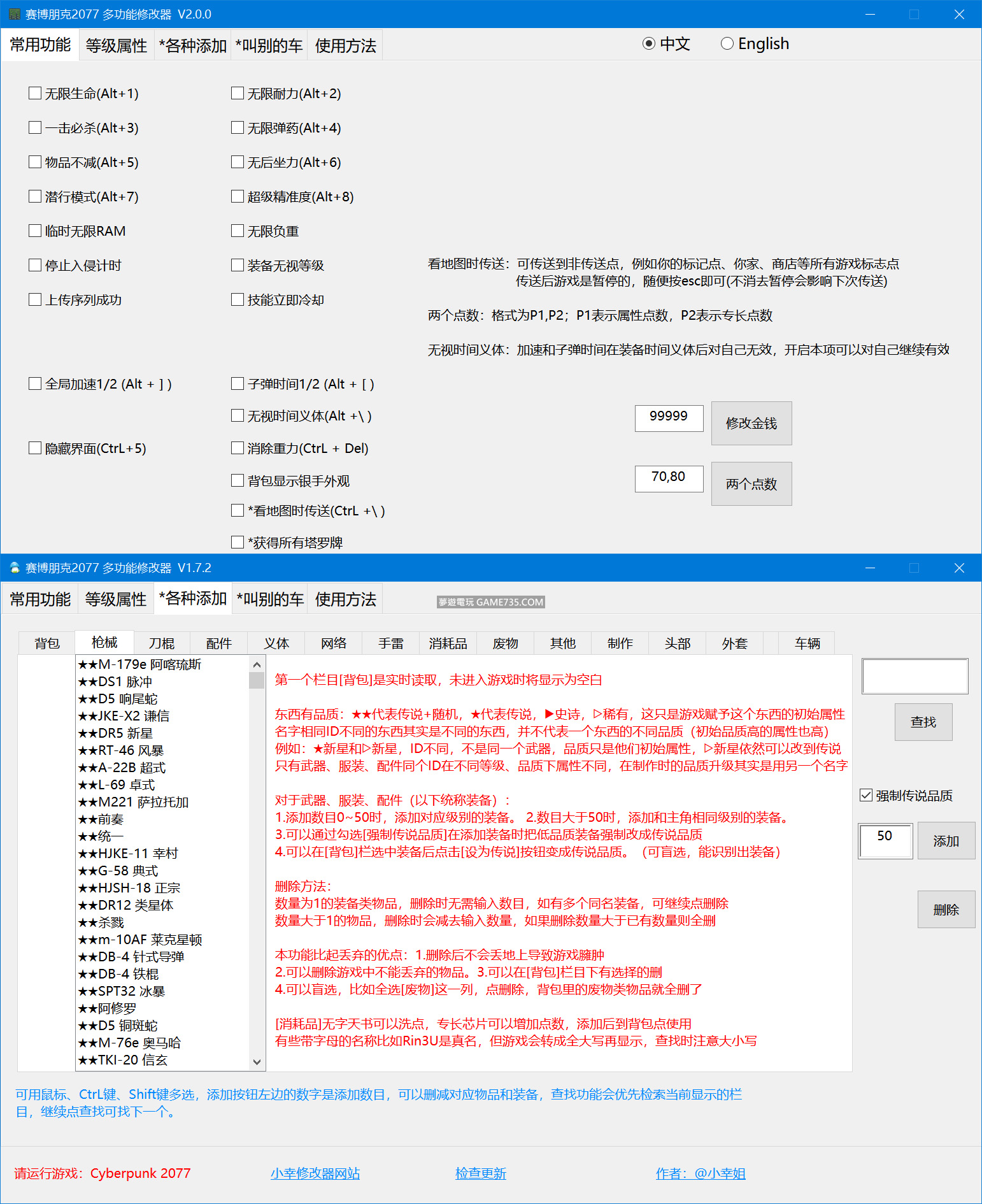Screen dimensions: 982x1204
Task: Switch to the 车辆 category tab
Action: coord(808,643)
